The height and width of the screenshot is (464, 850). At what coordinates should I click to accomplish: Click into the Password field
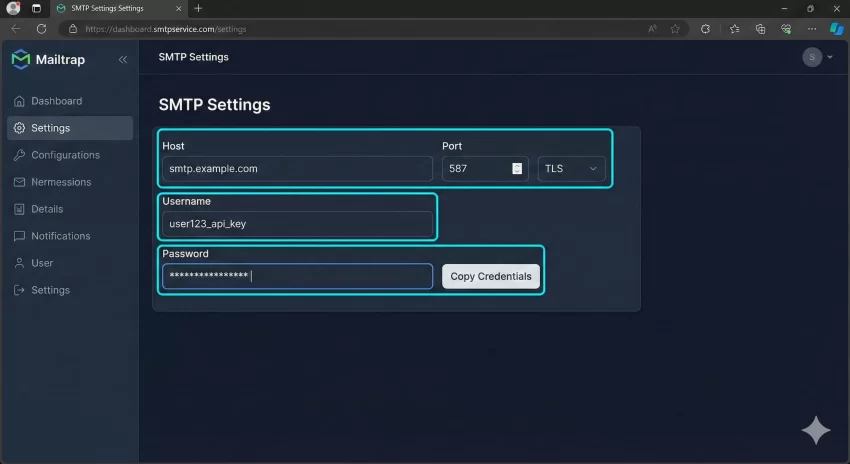click(x=297, y=276)
